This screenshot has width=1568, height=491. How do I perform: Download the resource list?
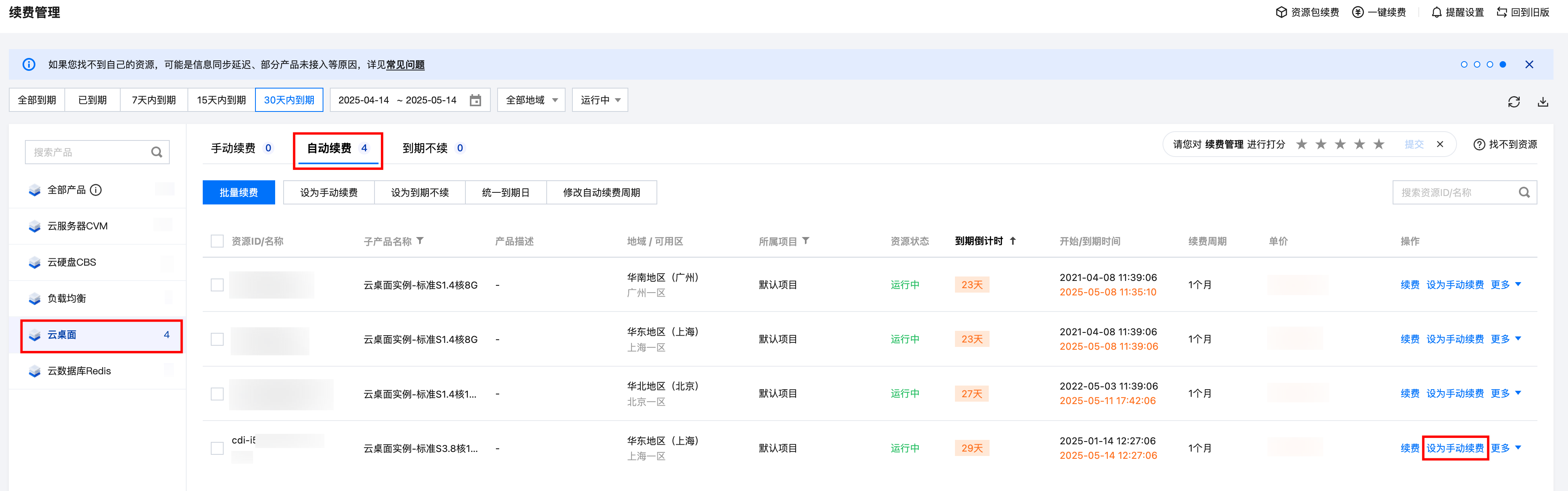(1543, 102)
